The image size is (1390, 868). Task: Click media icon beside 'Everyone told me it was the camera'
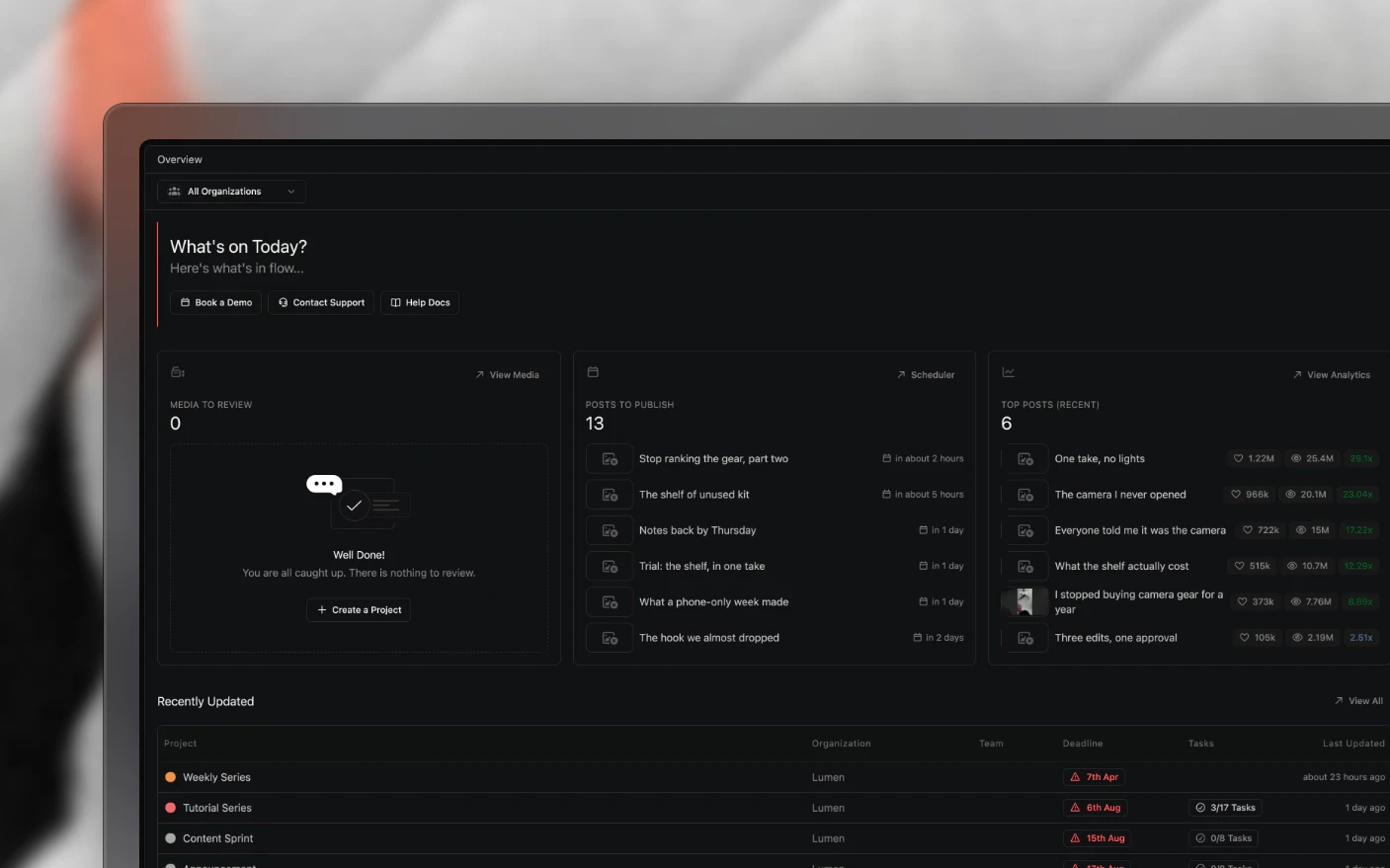click(1025, 530)
